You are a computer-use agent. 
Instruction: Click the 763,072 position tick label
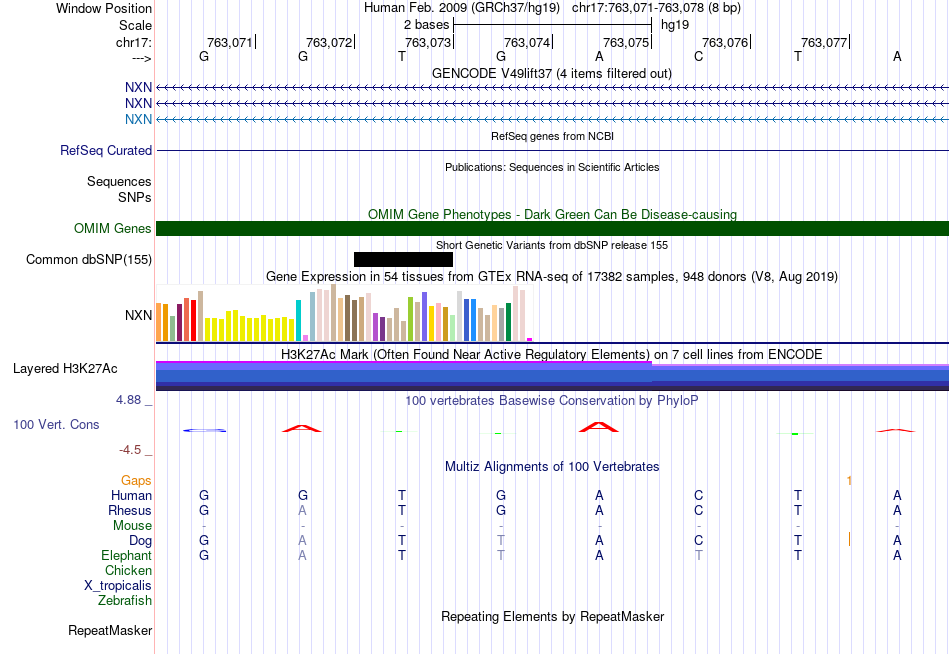328,42
